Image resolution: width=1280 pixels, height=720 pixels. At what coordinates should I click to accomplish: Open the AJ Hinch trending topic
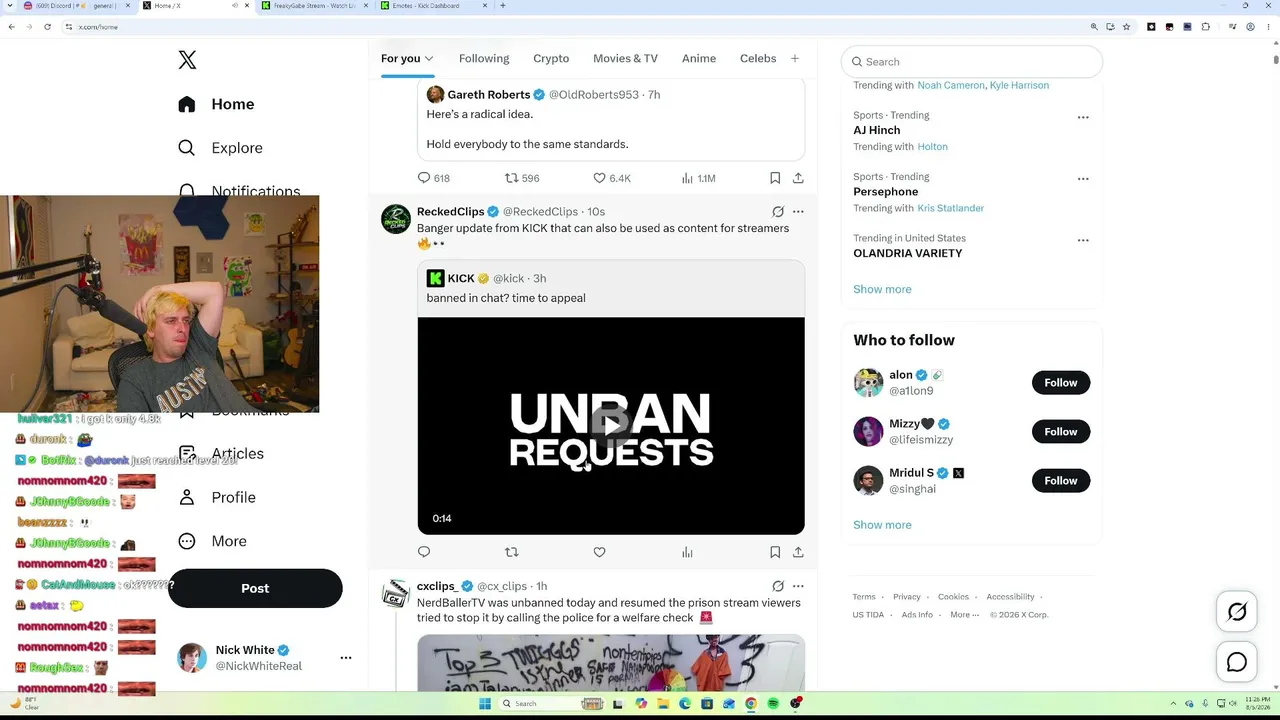click(877, 130)
